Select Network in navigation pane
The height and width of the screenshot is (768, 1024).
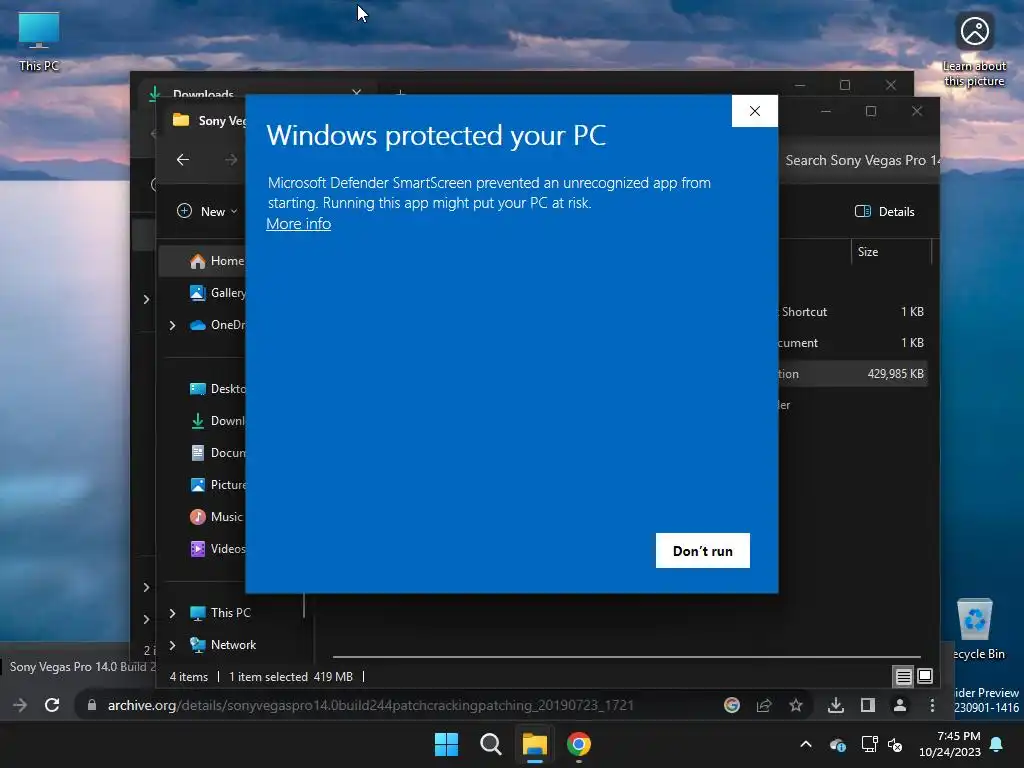tap(232, 645)
